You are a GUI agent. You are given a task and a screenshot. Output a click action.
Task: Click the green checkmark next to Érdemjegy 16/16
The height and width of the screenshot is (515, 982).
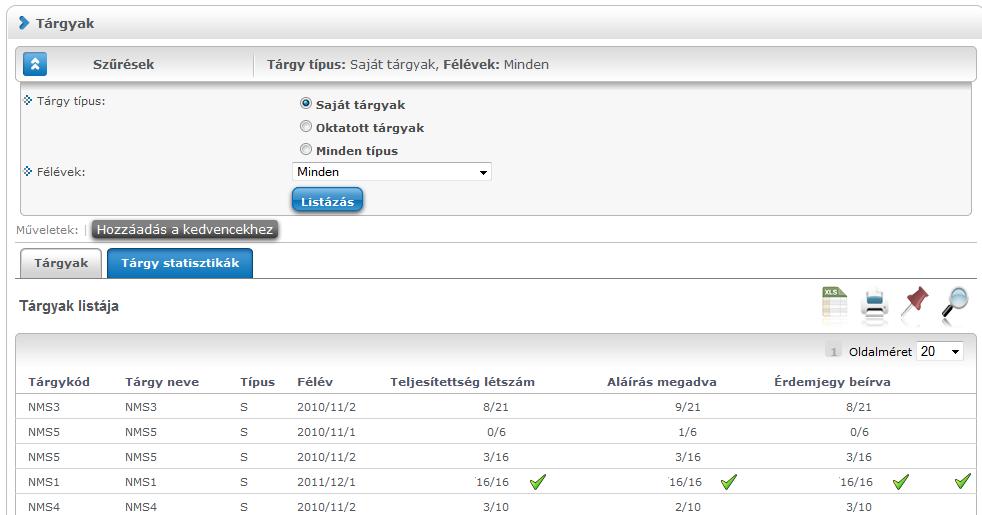pyautogui.click(x=901, y=481)
